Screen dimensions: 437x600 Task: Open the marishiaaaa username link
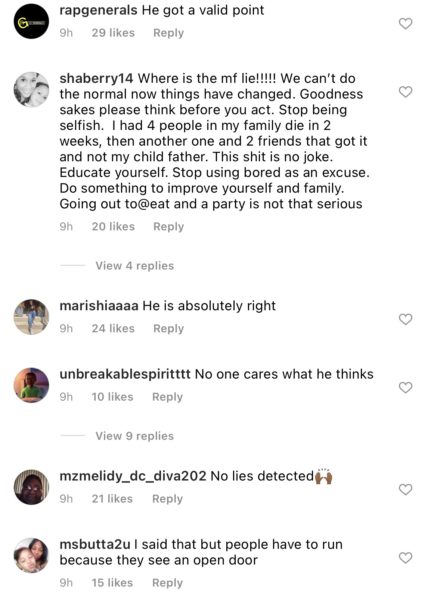click(x=99, y=306)
